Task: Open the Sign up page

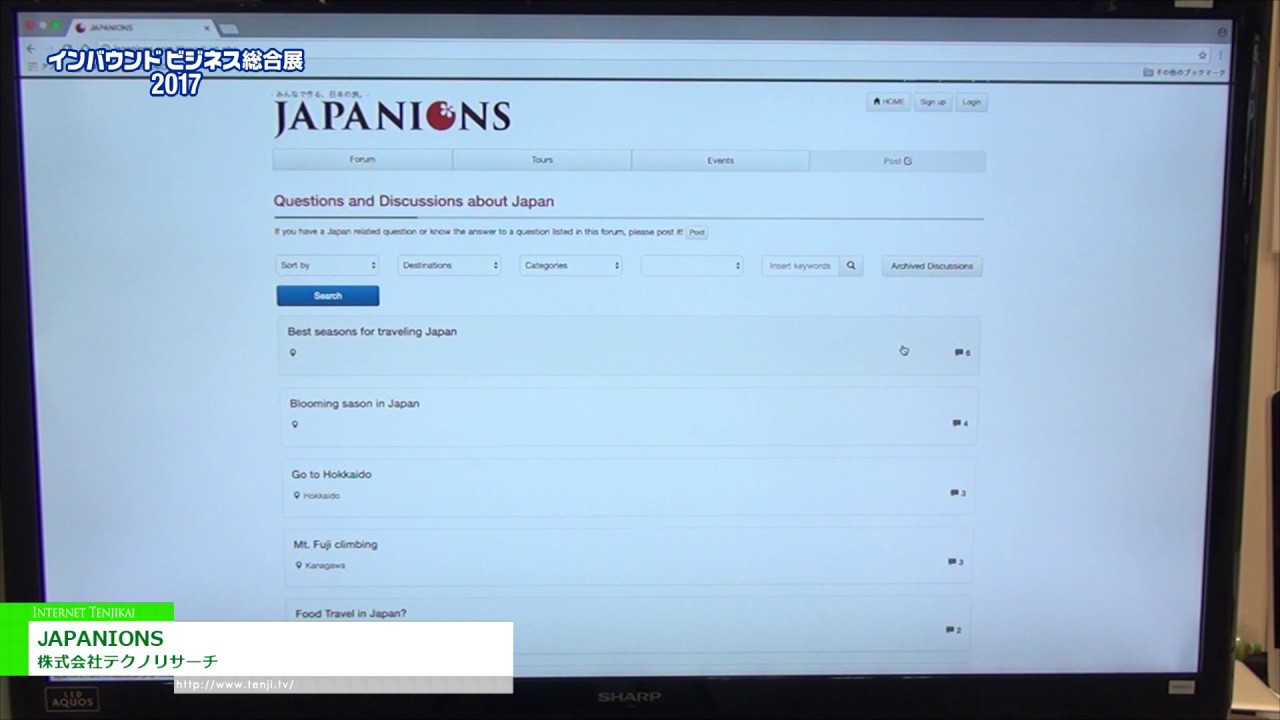Action: point(932,102)
